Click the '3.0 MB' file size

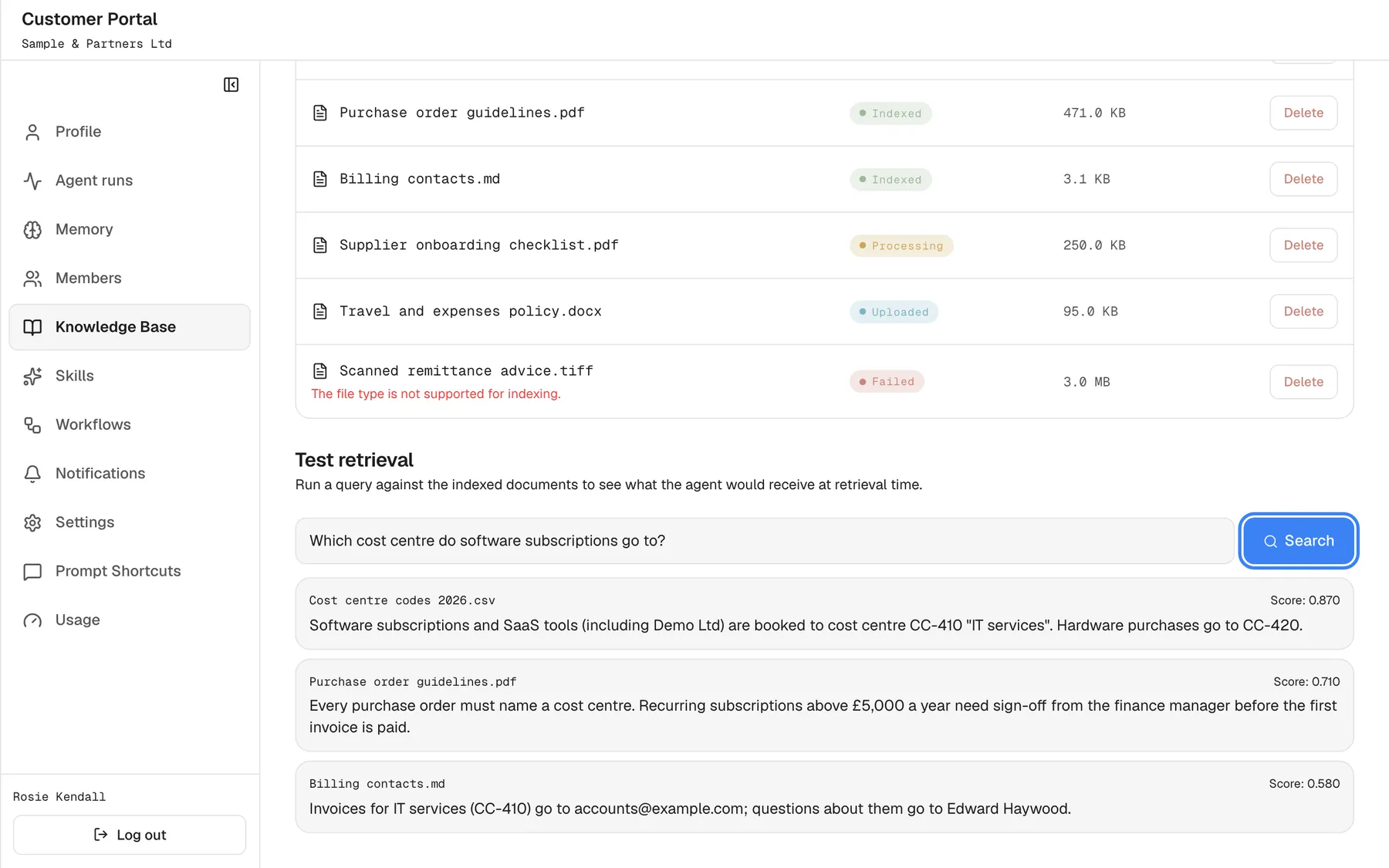point(1087,383)
